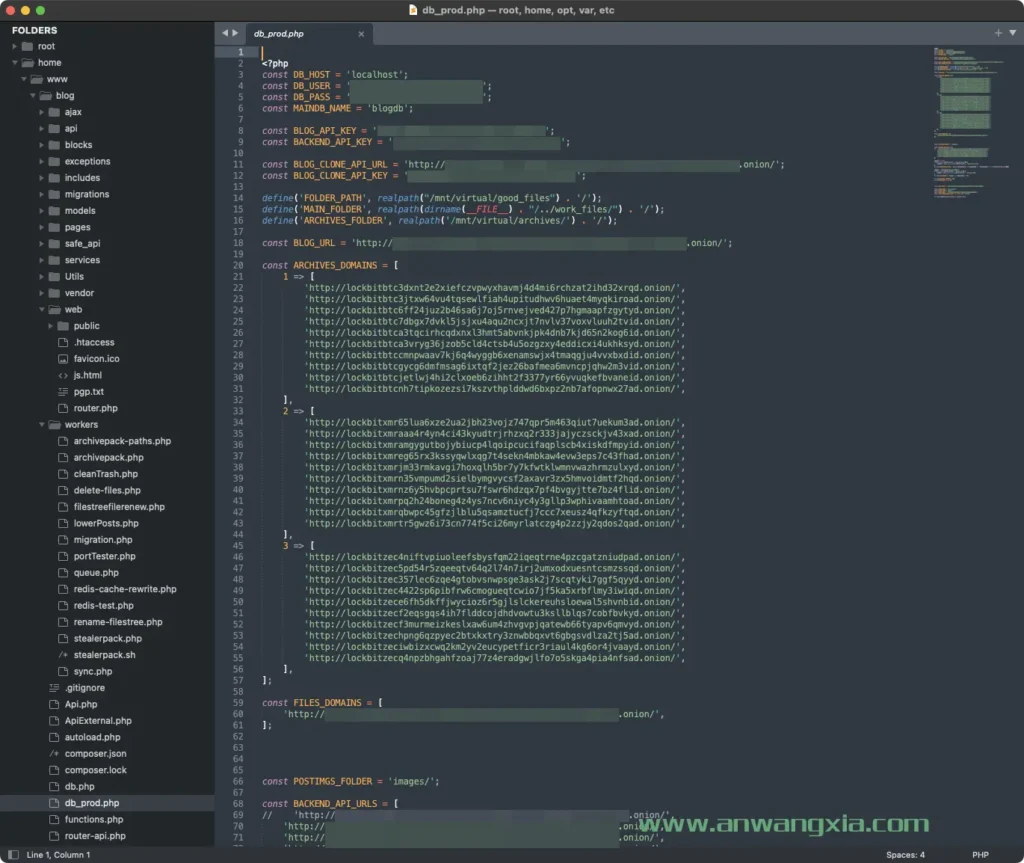Close the db_prod.php tab

361,34
